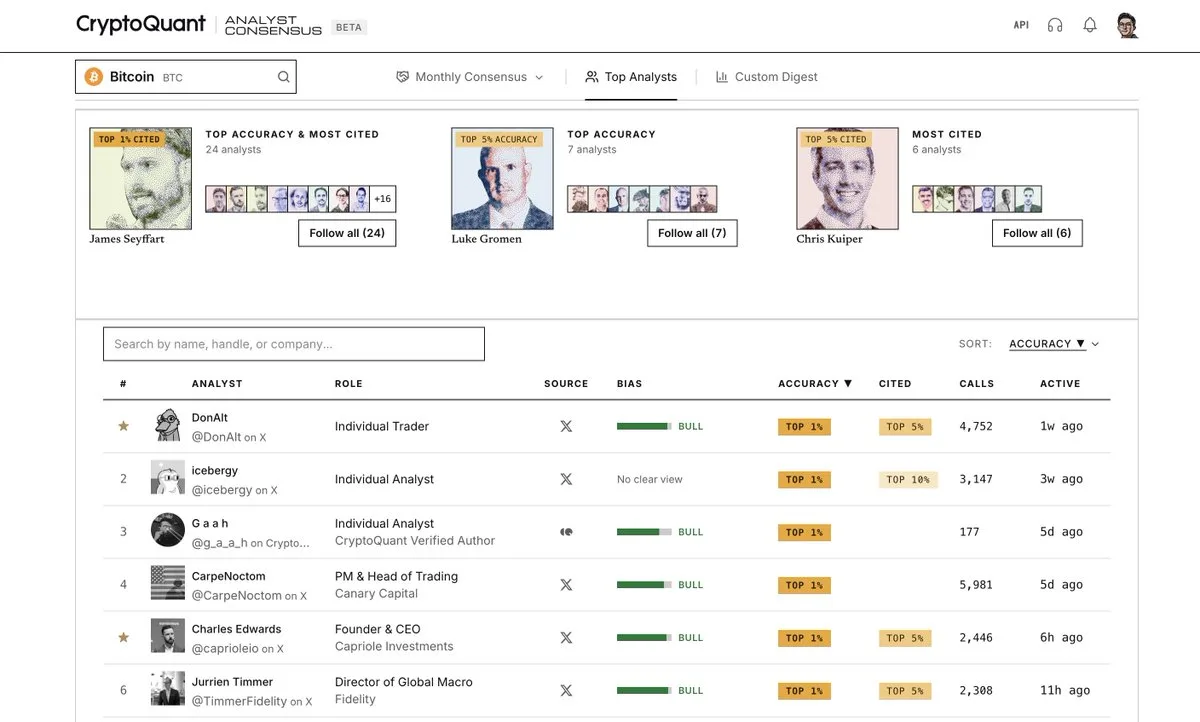Image resolution: width=1200 pixels, height=722 pixels.
Task: Click CarpeNoctom's bull bias bar
Action: (x=644, y=585)
